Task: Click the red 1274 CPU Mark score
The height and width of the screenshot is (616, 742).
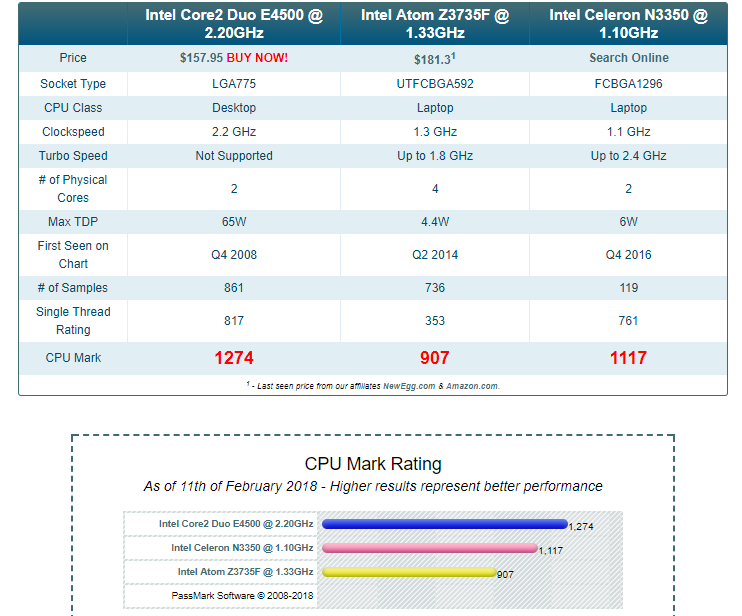Action: click(x=234, y=358)
